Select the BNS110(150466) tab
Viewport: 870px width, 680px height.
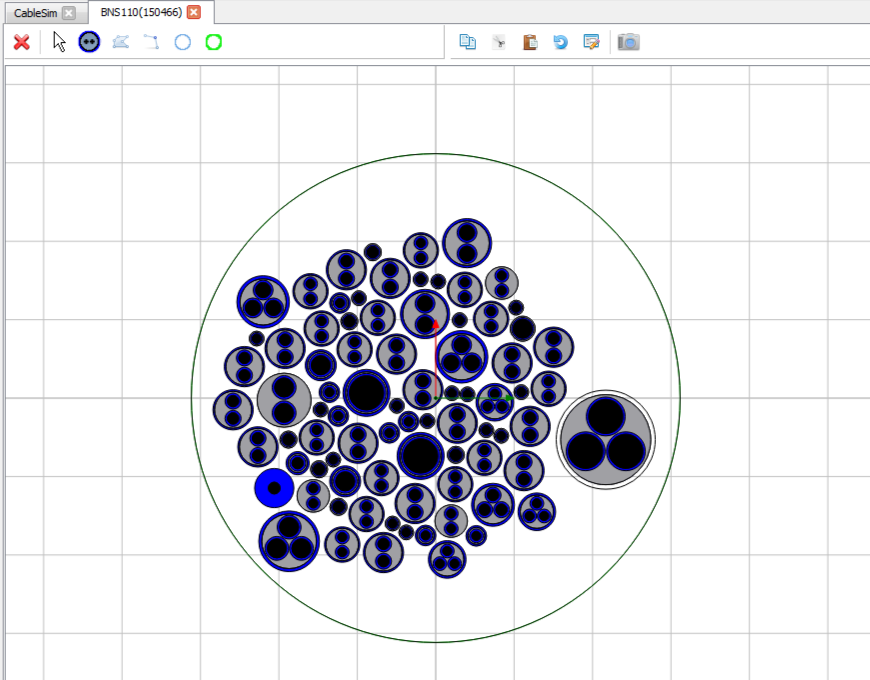click(140, 13)
